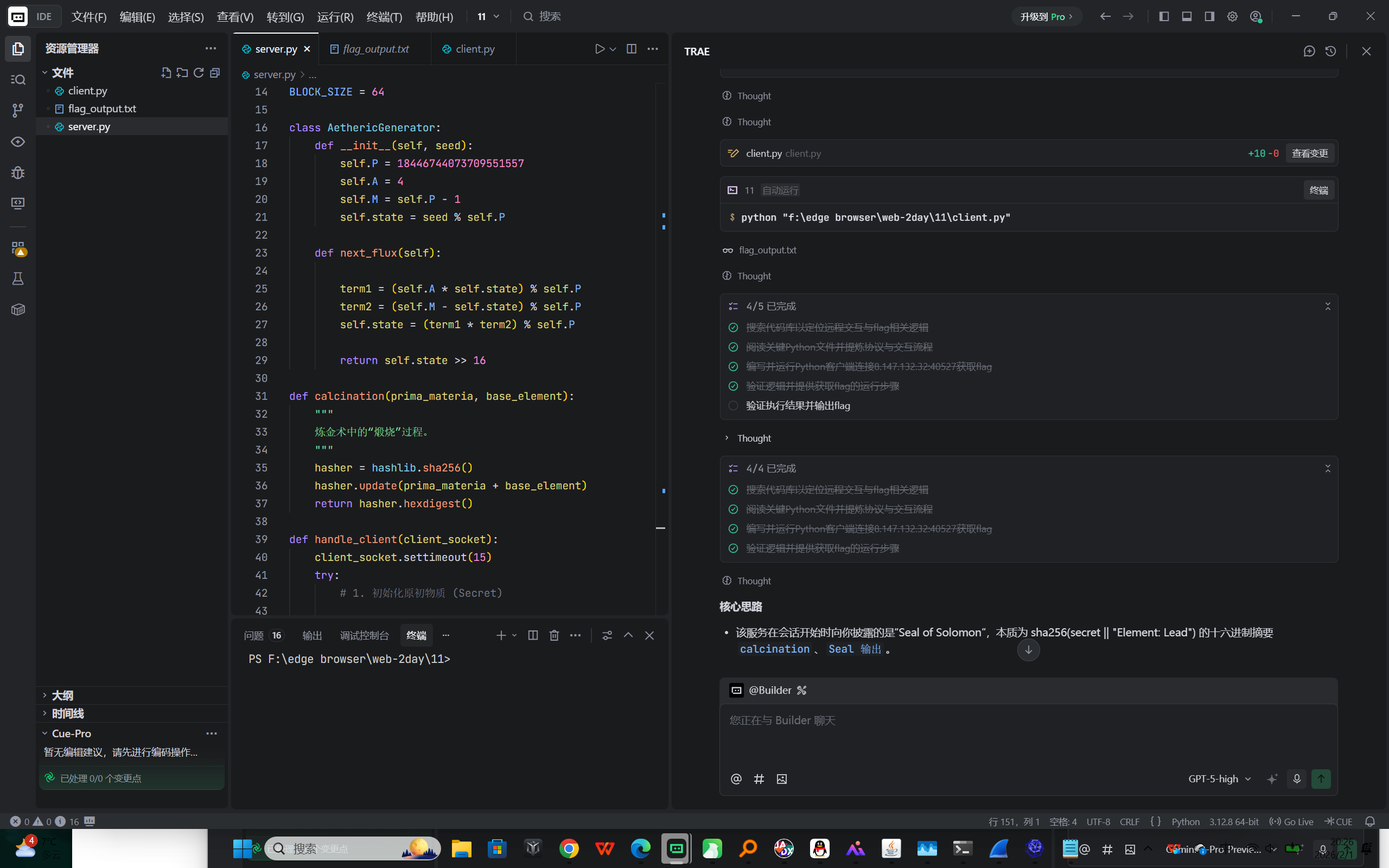The width and height of the screenshot is (1389, 868).
Task: Collapse the 4/5 已完成 task list
Action: coord(1327,307)
